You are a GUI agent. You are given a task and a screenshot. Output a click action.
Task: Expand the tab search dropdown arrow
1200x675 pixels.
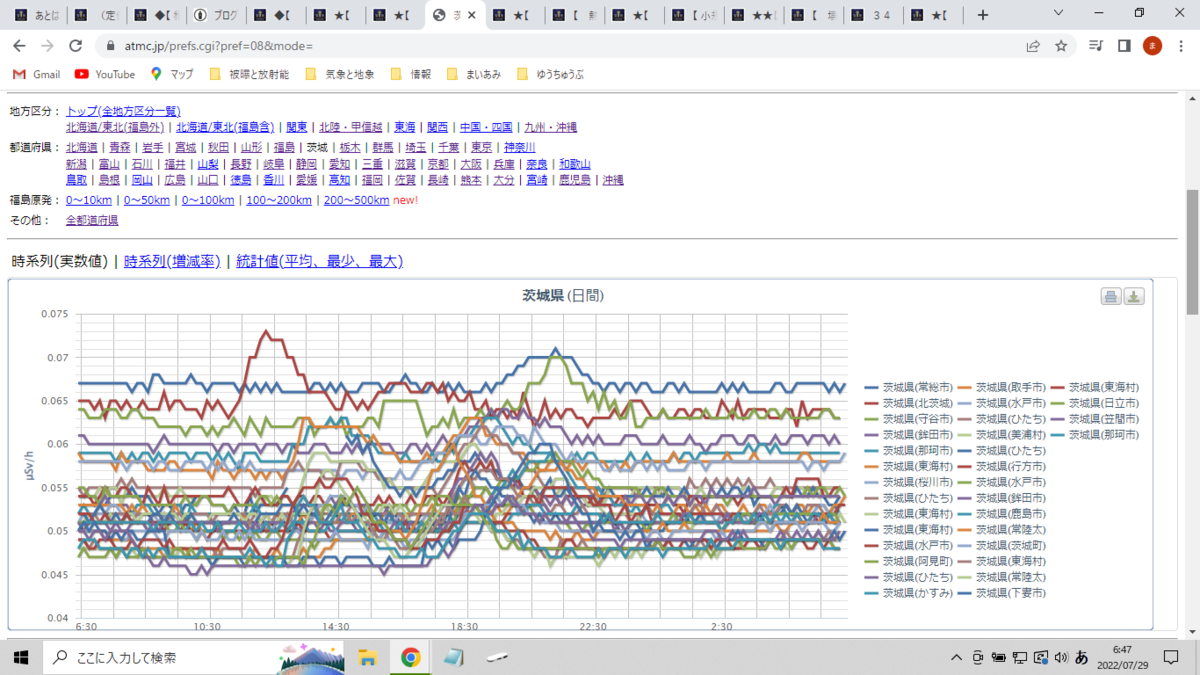coord(1060,14)
